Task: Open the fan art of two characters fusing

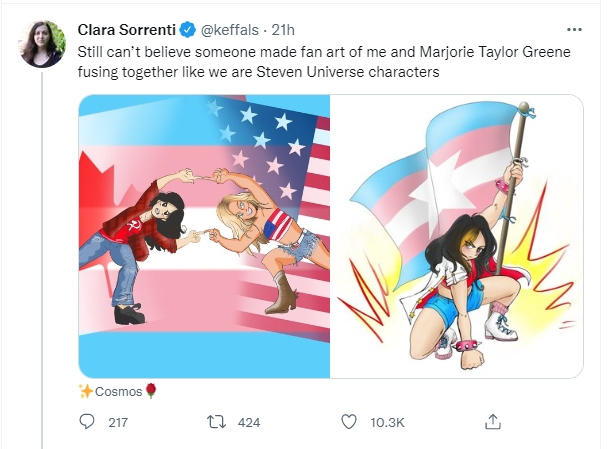Action: pos(205,236)
